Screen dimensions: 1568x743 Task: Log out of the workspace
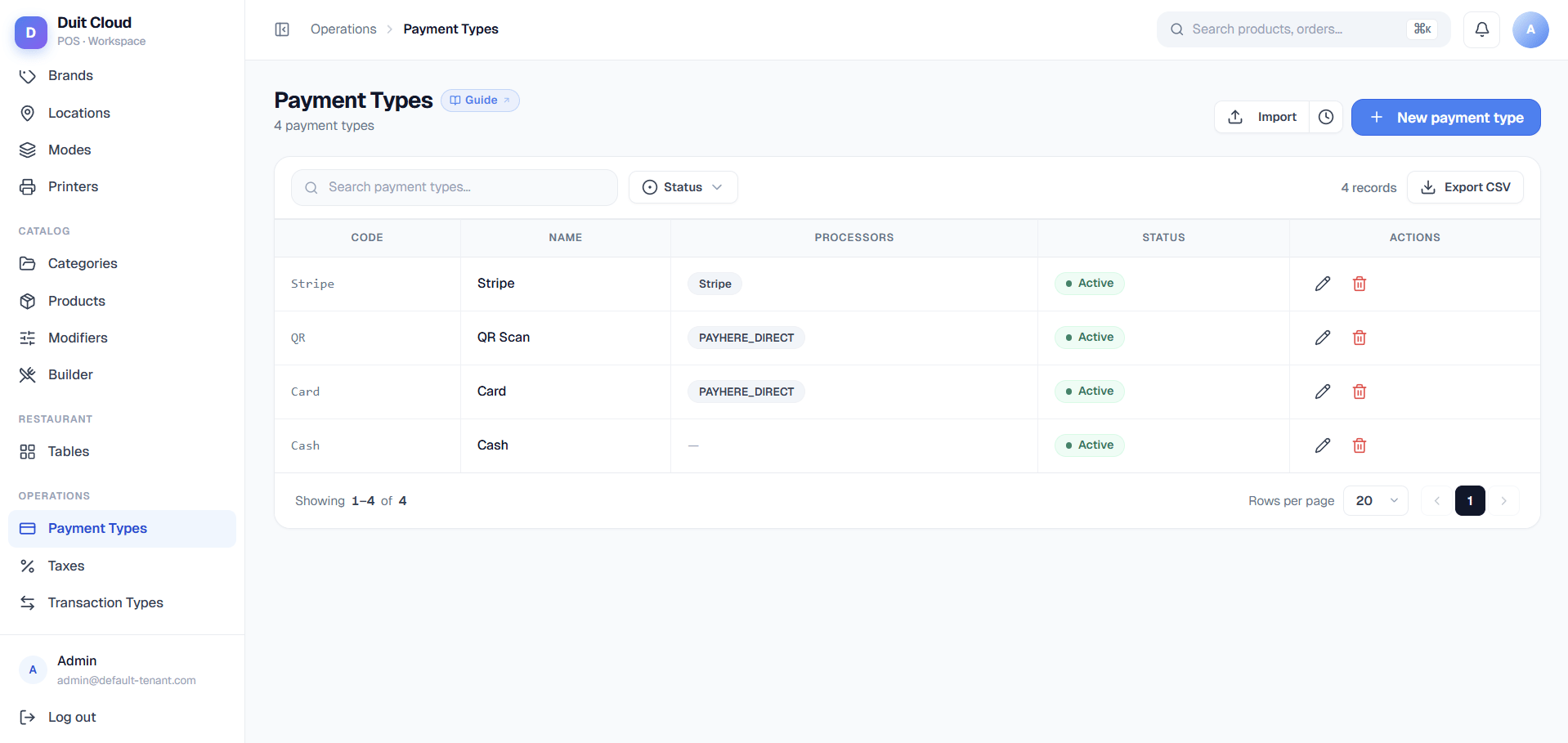click(x=122, y=717)
